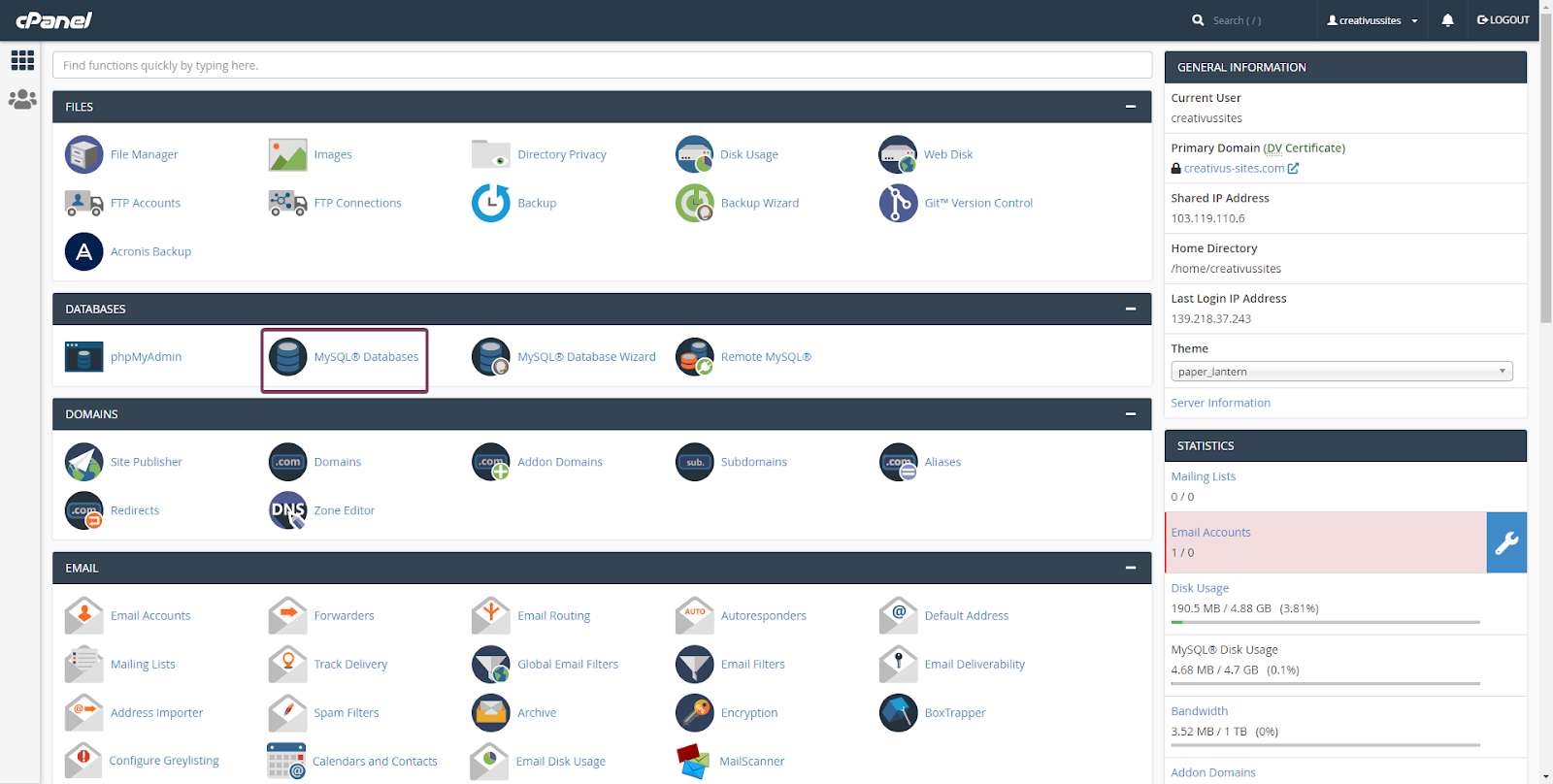The height and width of the screenshot is (784, 1553).
Task: Open the User Manager sidebar icon
Action: coord(22,99)
